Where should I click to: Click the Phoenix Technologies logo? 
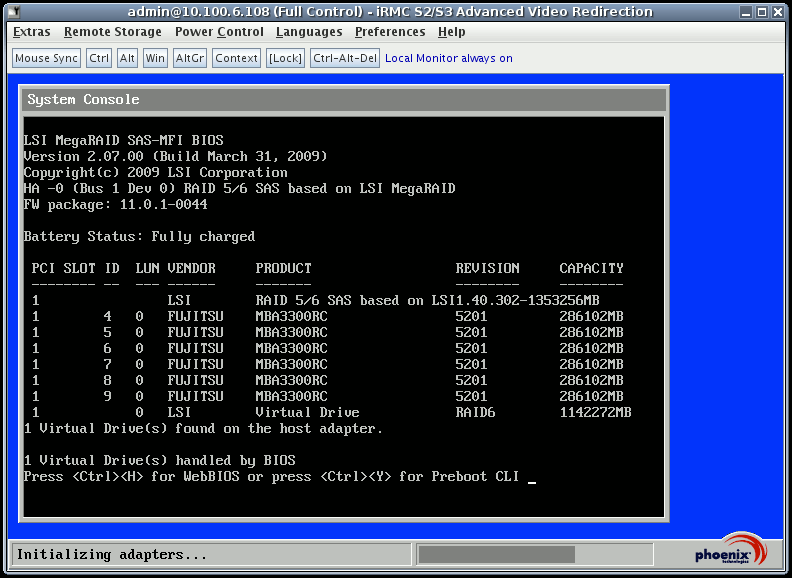tap(730, 549)
